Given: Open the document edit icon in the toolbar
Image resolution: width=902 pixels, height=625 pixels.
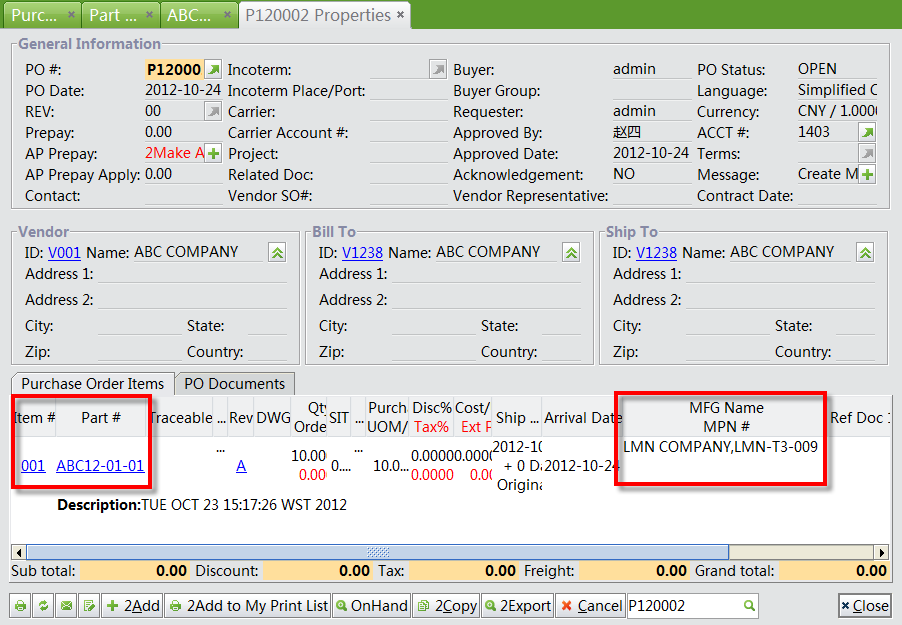Looking at the screenshot, I should pyautogui.click(x=89, y=606).
